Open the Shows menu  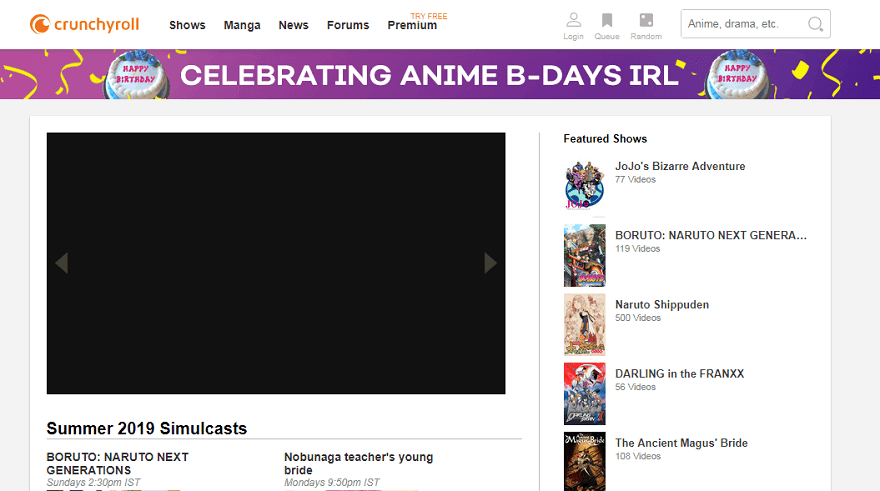click(187, 25)
